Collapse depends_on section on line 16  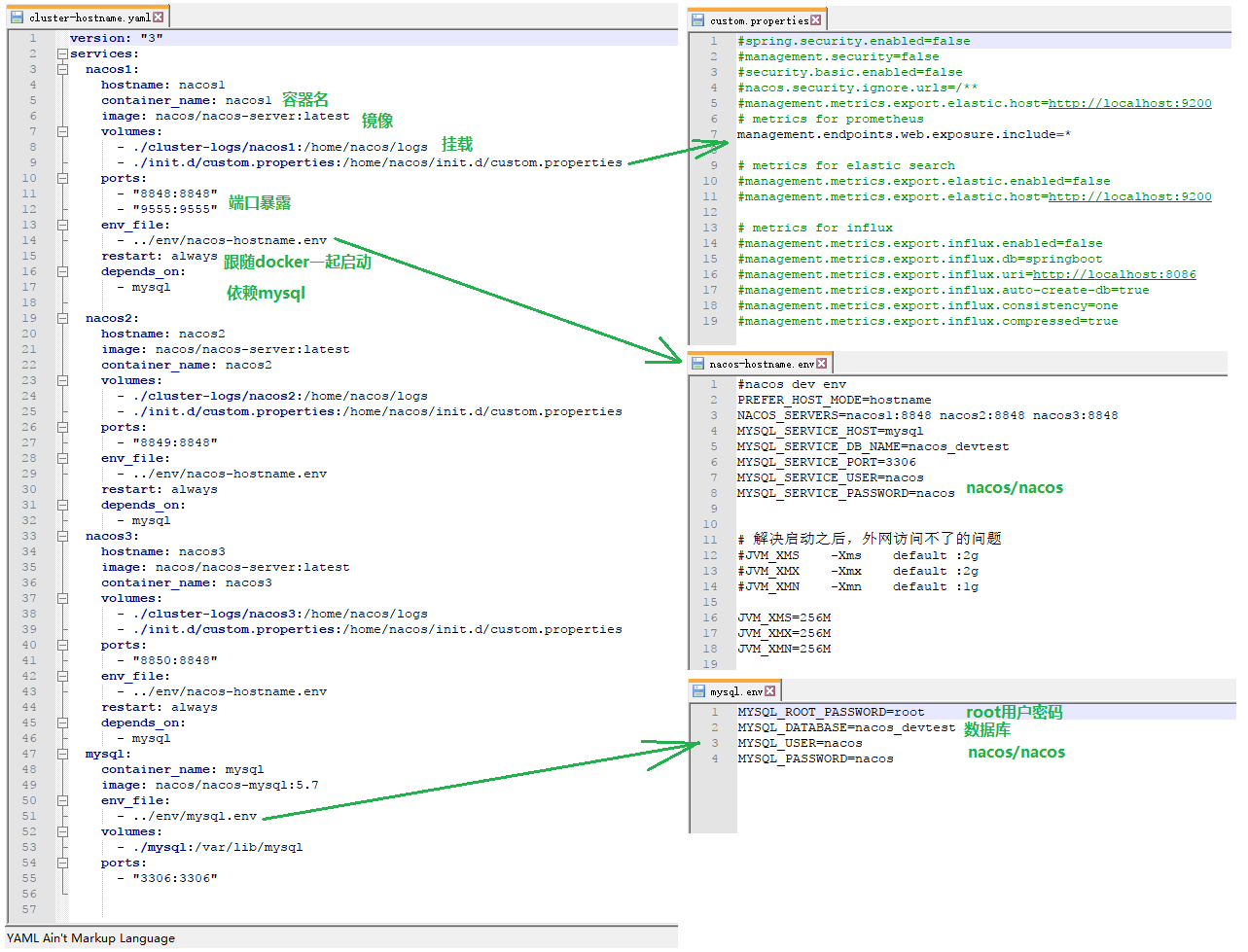point(62,271)
